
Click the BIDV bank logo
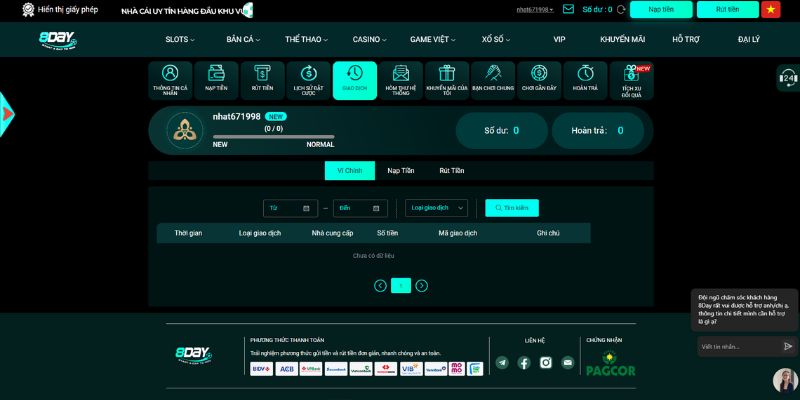point(261,369)
